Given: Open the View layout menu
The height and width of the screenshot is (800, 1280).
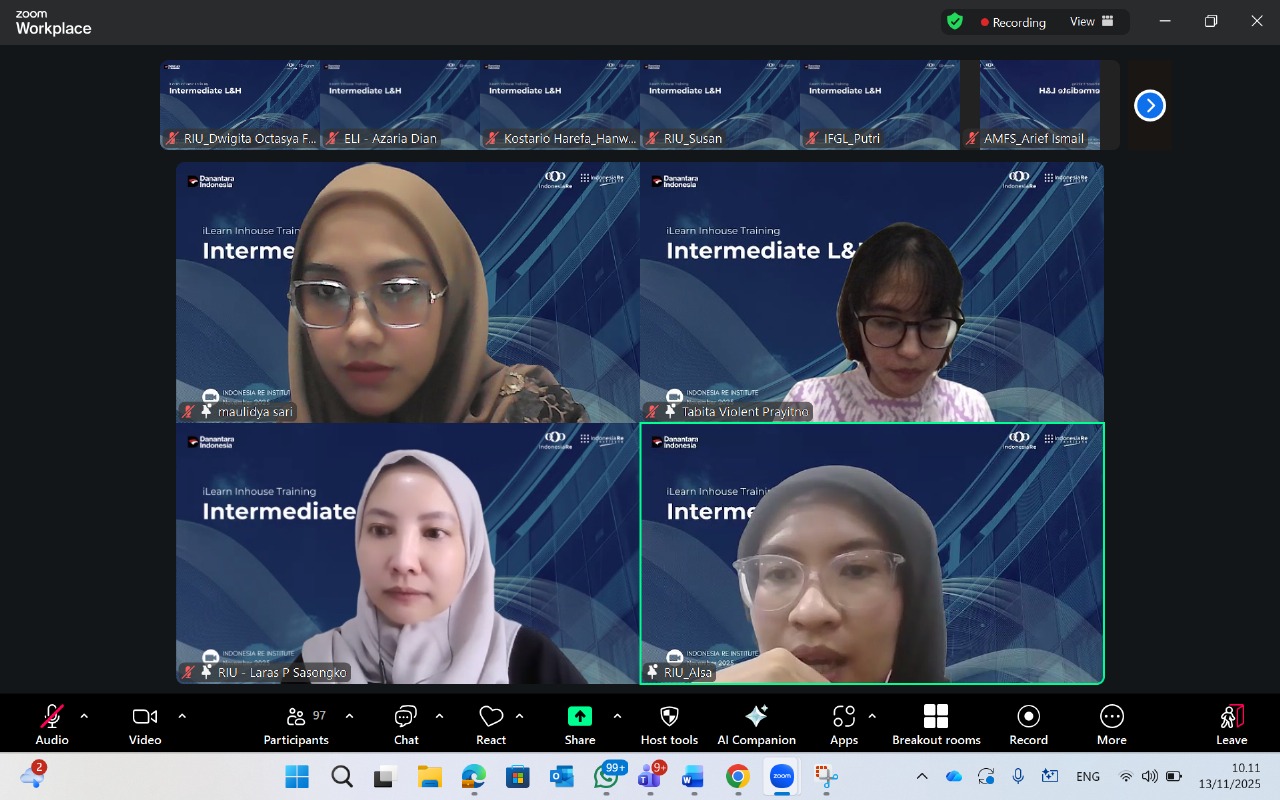Looking at the screenshot, I should [x=1091, y=22].
